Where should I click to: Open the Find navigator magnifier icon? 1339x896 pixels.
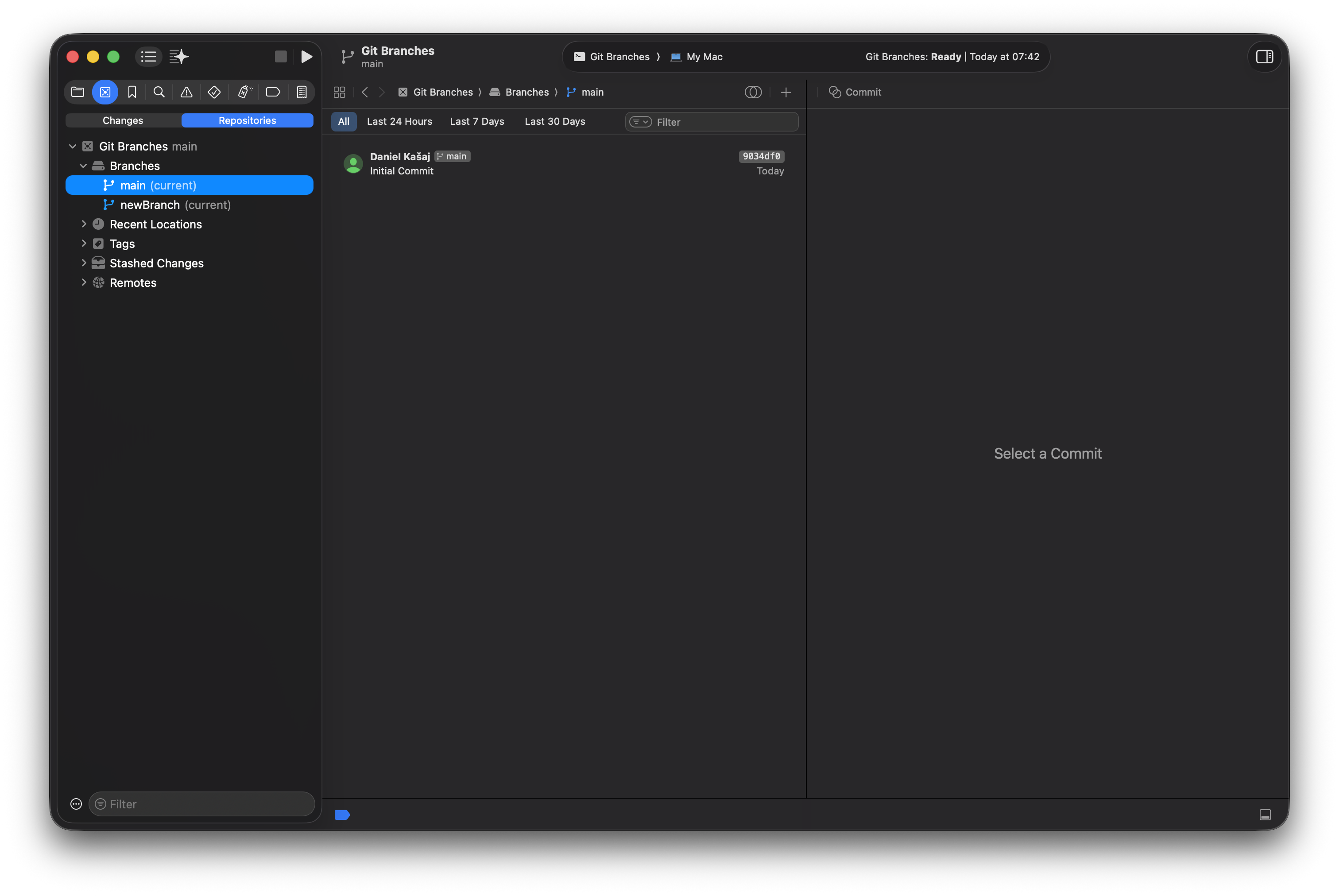(159, 92)
